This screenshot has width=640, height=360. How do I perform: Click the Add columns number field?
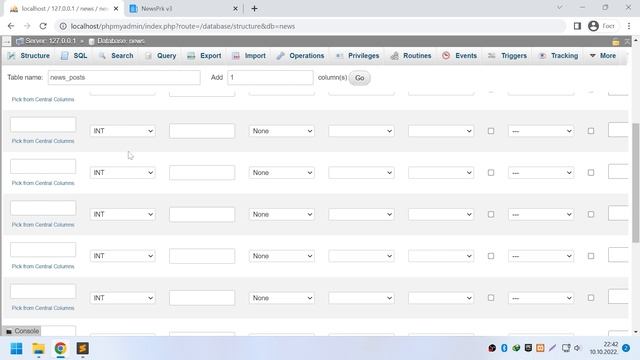(x=270, y=78)
